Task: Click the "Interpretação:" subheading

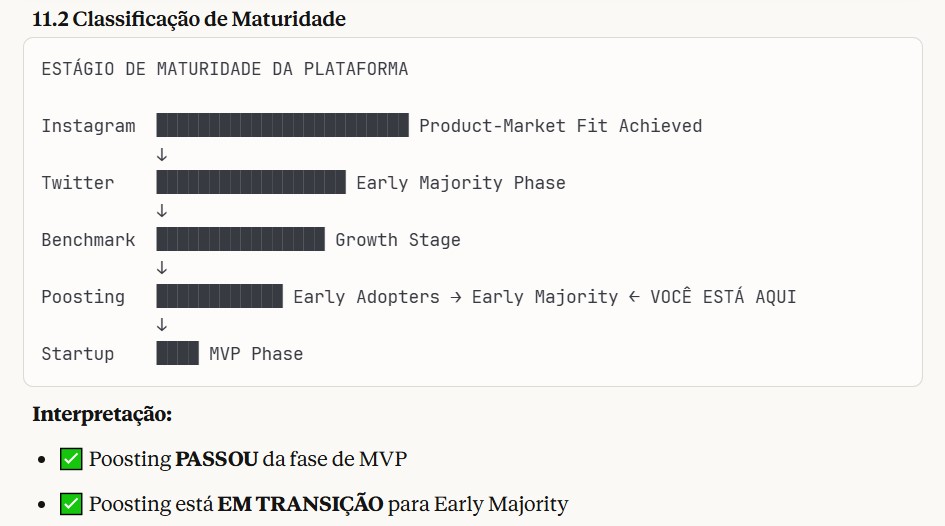Action: (x=102, y=414)
